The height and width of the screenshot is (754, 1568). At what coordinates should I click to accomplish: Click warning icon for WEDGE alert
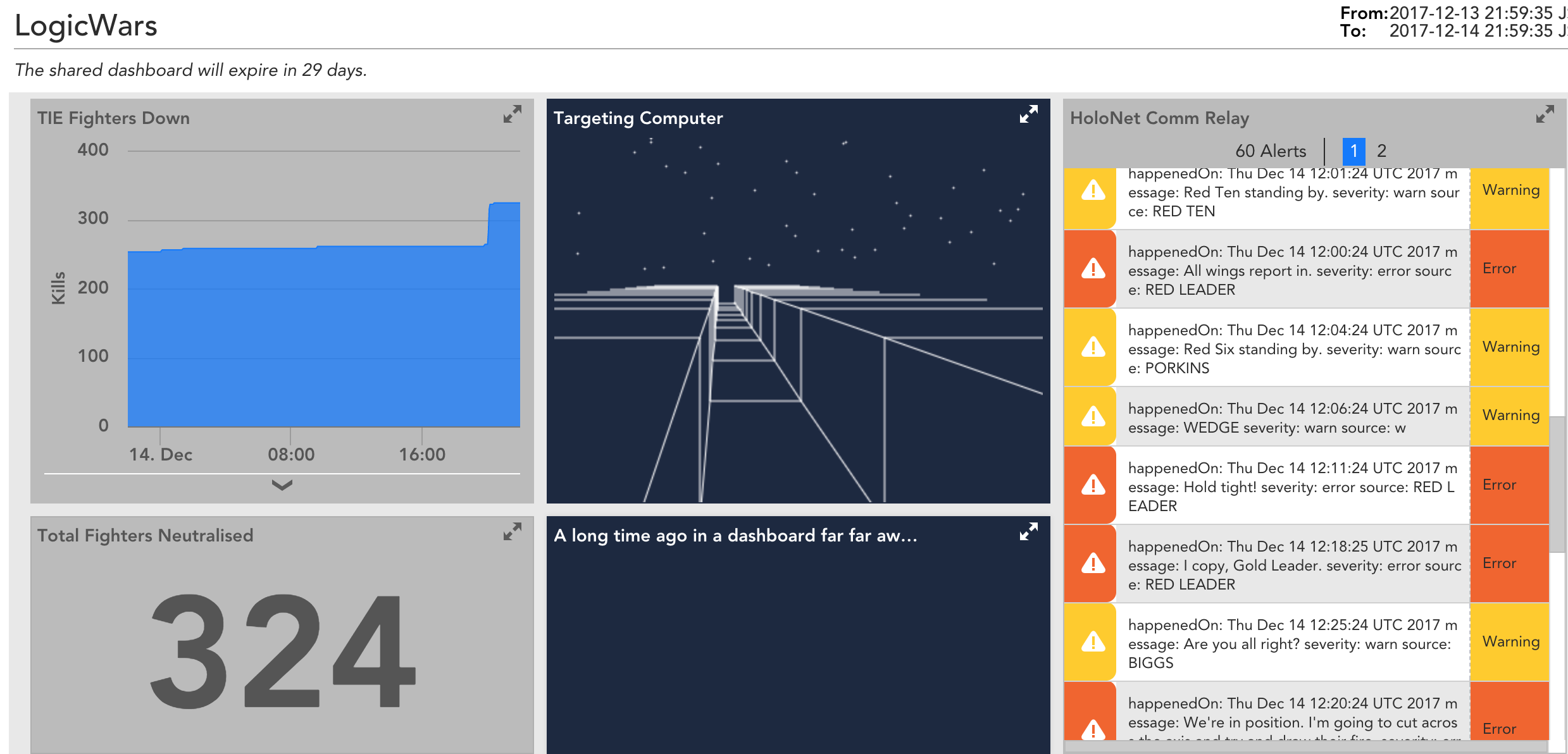pos(1093,416)
